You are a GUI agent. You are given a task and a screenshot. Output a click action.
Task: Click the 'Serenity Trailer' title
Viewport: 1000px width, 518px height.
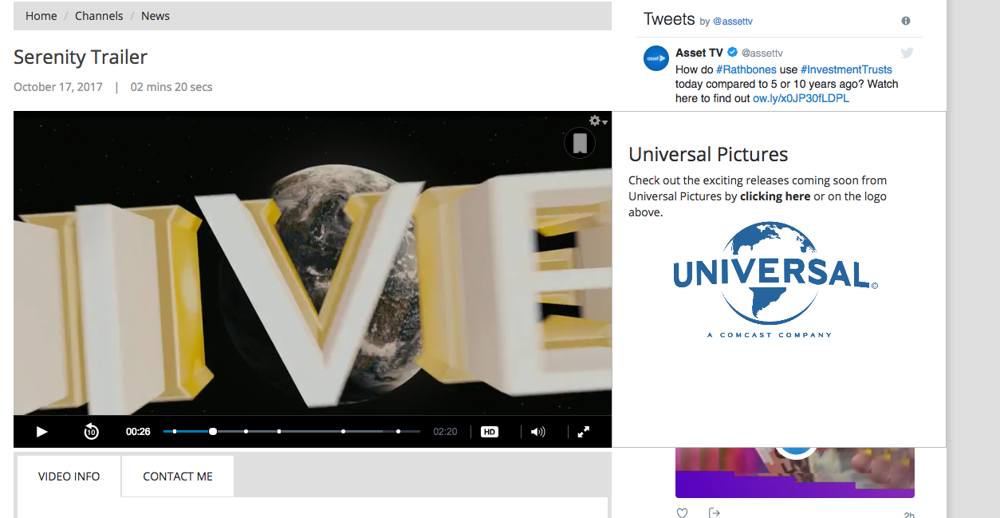tap(80, 57)
